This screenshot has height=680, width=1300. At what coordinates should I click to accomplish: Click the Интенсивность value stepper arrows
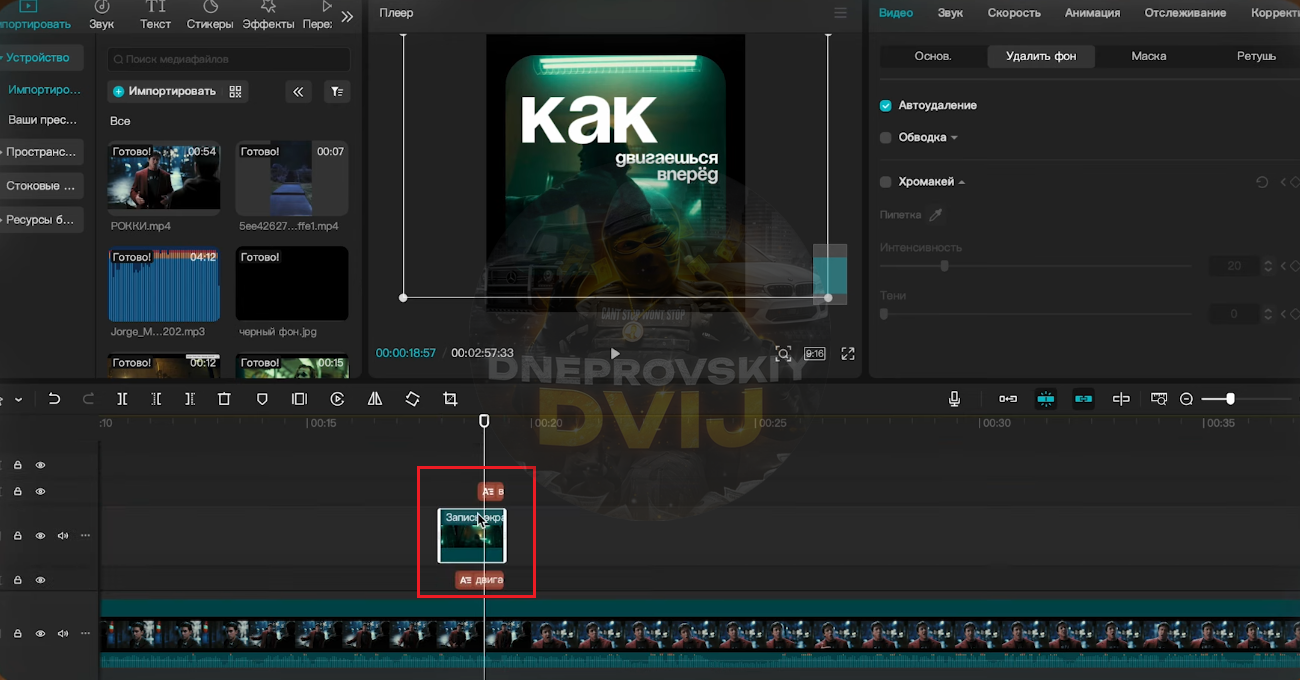[1268, 266]
